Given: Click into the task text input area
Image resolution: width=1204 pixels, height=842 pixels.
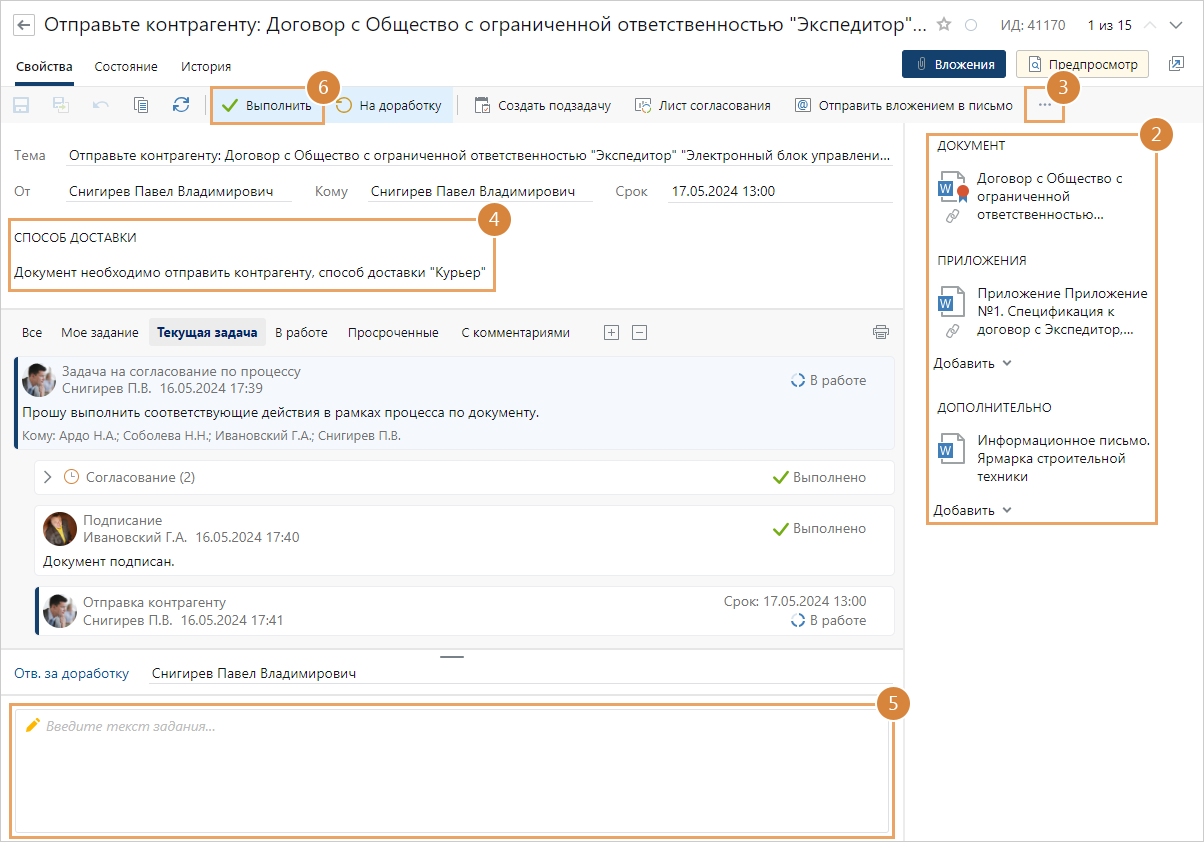Looking at the screenshot, I should coord(450,770).
